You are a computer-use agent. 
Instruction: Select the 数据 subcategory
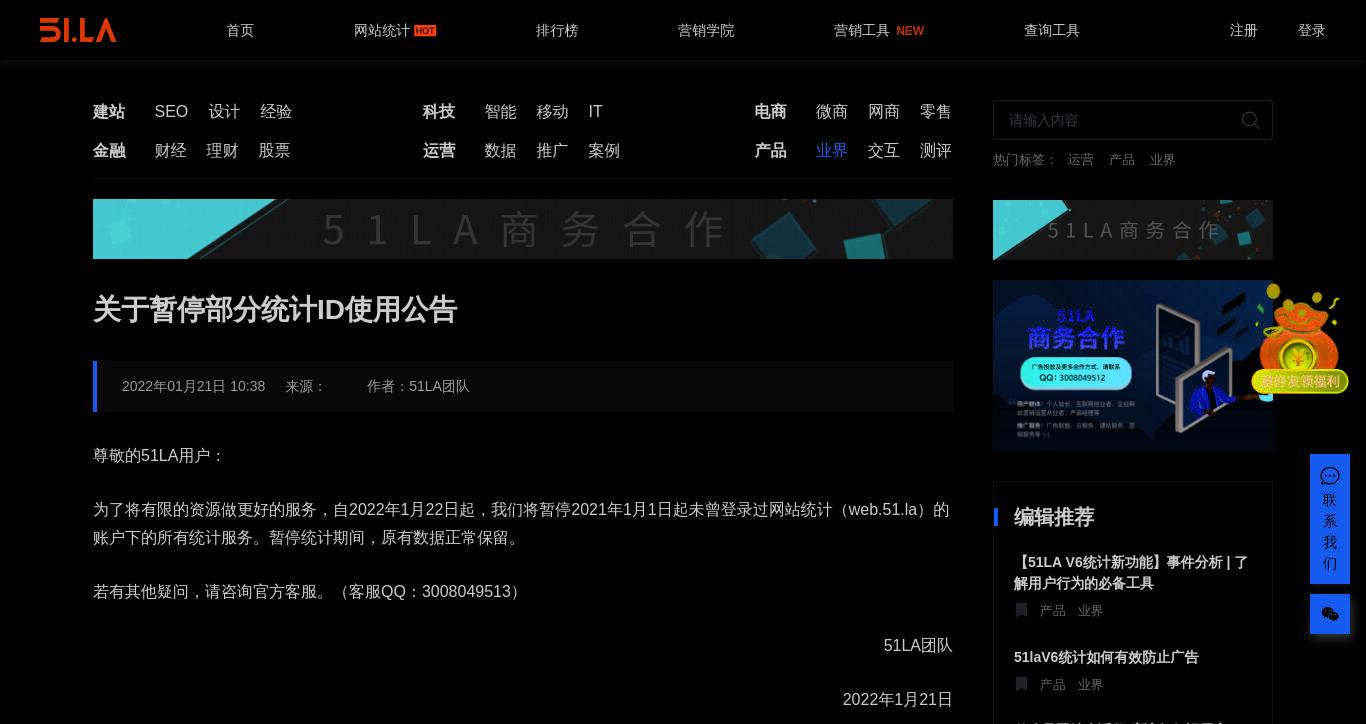point(500,151)
